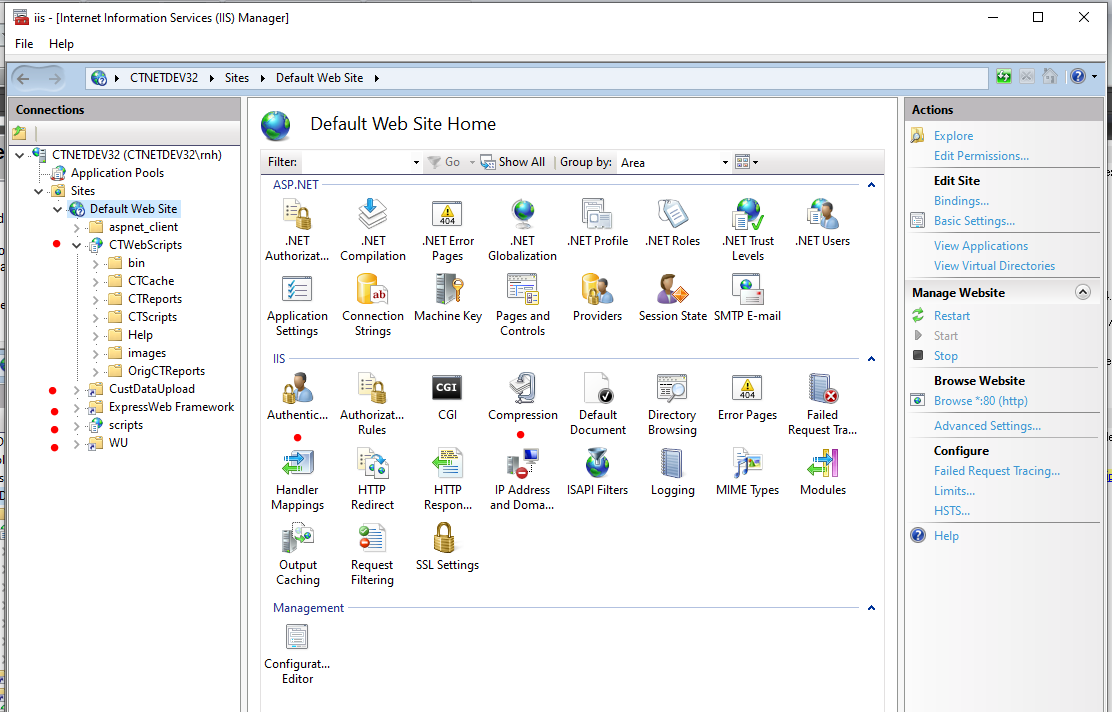
Task: Collapse the Manage Website actions section
Action: tap(1082, 292)
